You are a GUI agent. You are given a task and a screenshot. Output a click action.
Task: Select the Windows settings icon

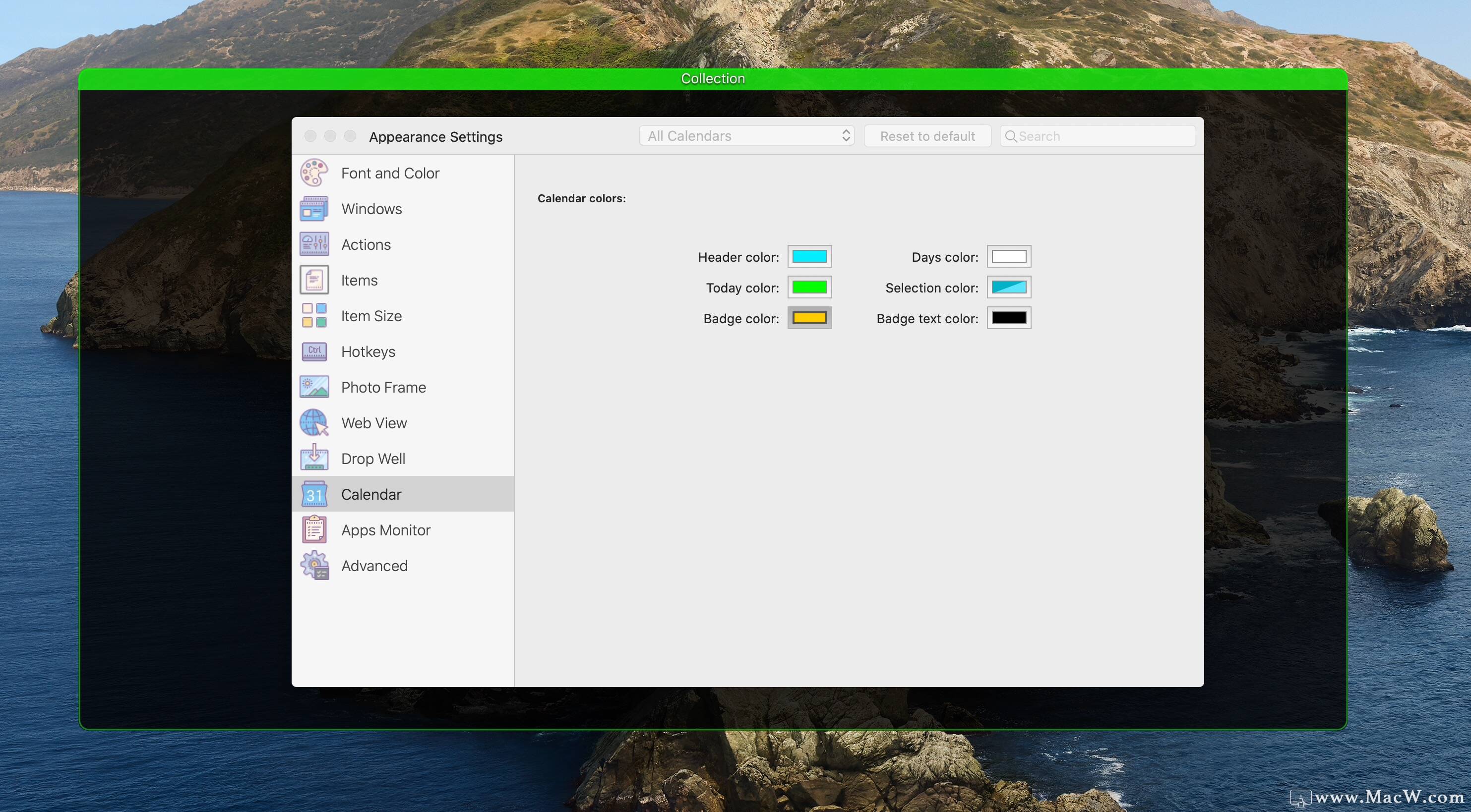[314, 208]
